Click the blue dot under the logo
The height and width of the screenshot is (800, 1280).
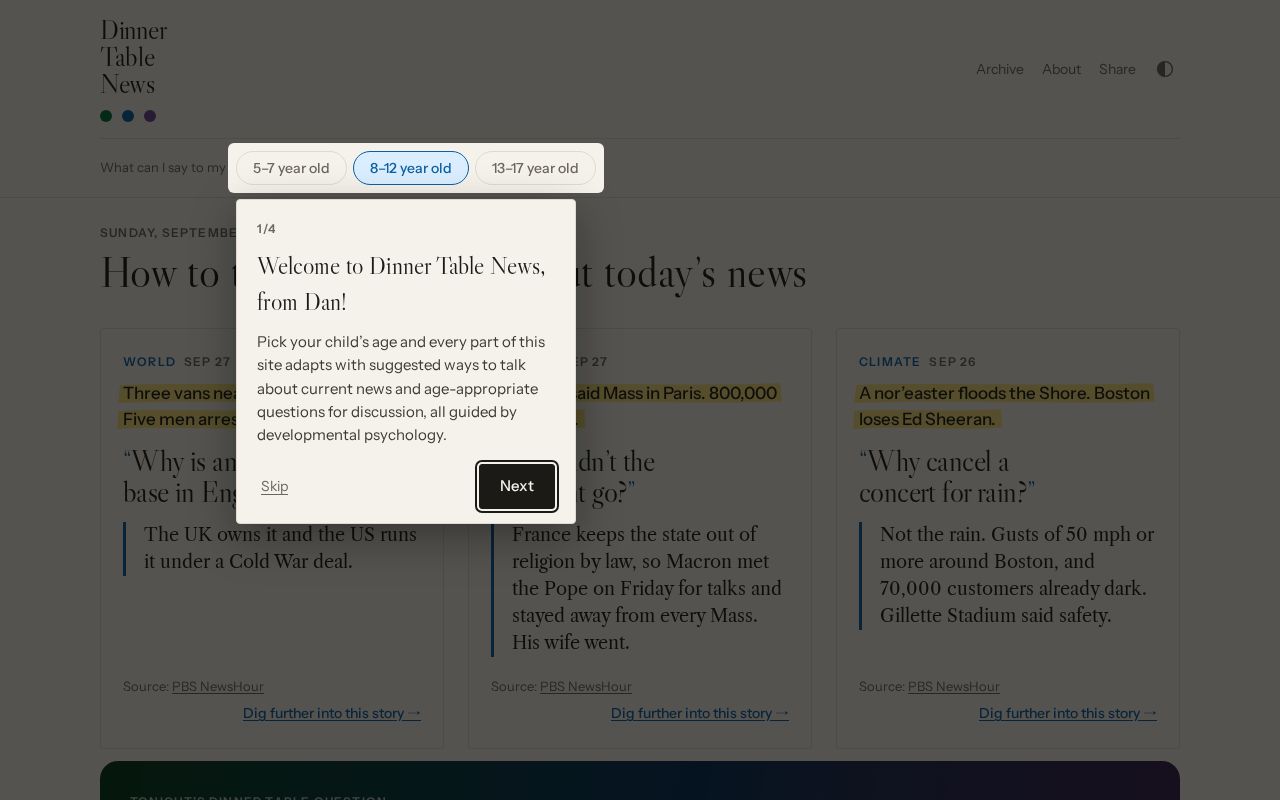[x=128, y=116]
